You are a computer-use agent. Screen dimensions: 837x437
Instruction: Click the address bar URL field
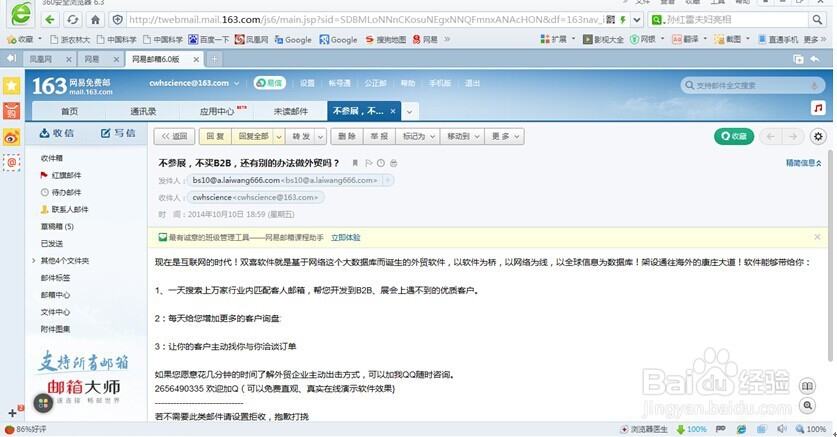pos(366,20)
